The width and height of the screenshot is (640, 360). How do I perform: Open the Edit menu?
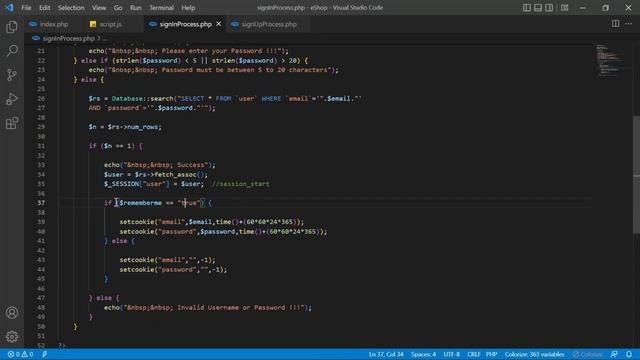click(44, 8)
